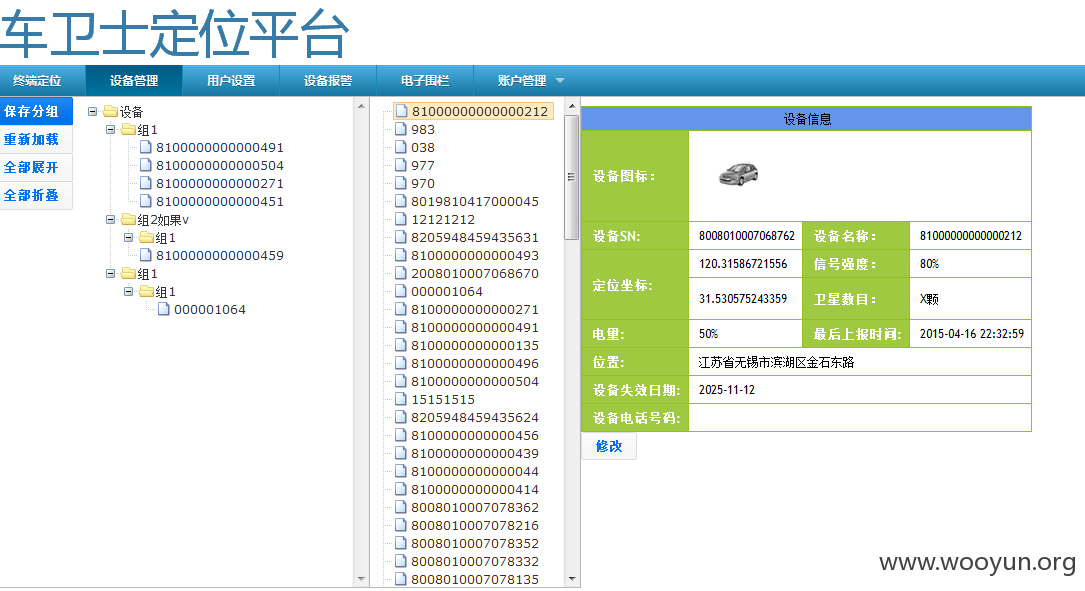
Task: Click the document icon beside 15151515
Action: (x=401, y=399)
